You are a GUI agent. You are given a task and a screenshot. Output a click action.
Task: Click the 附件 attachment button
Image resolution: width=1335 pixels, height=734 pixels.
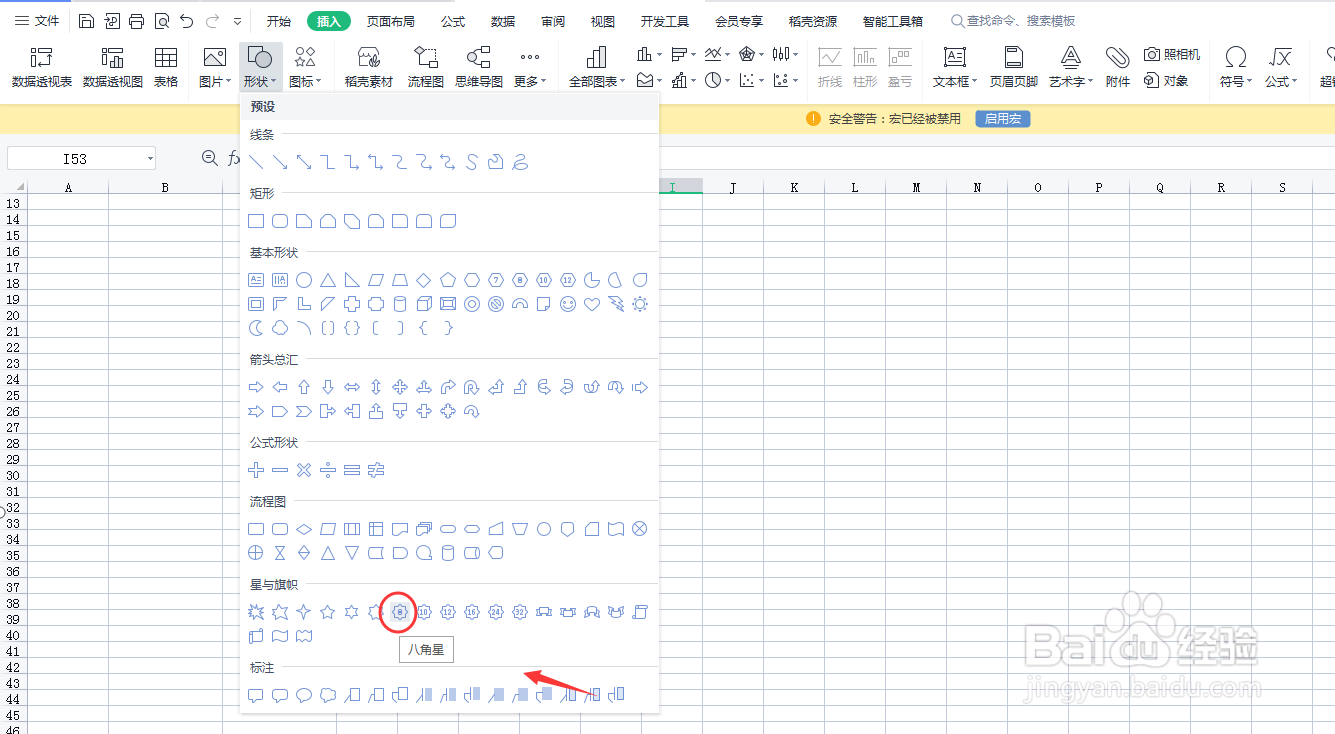(x=1118, y=68)
